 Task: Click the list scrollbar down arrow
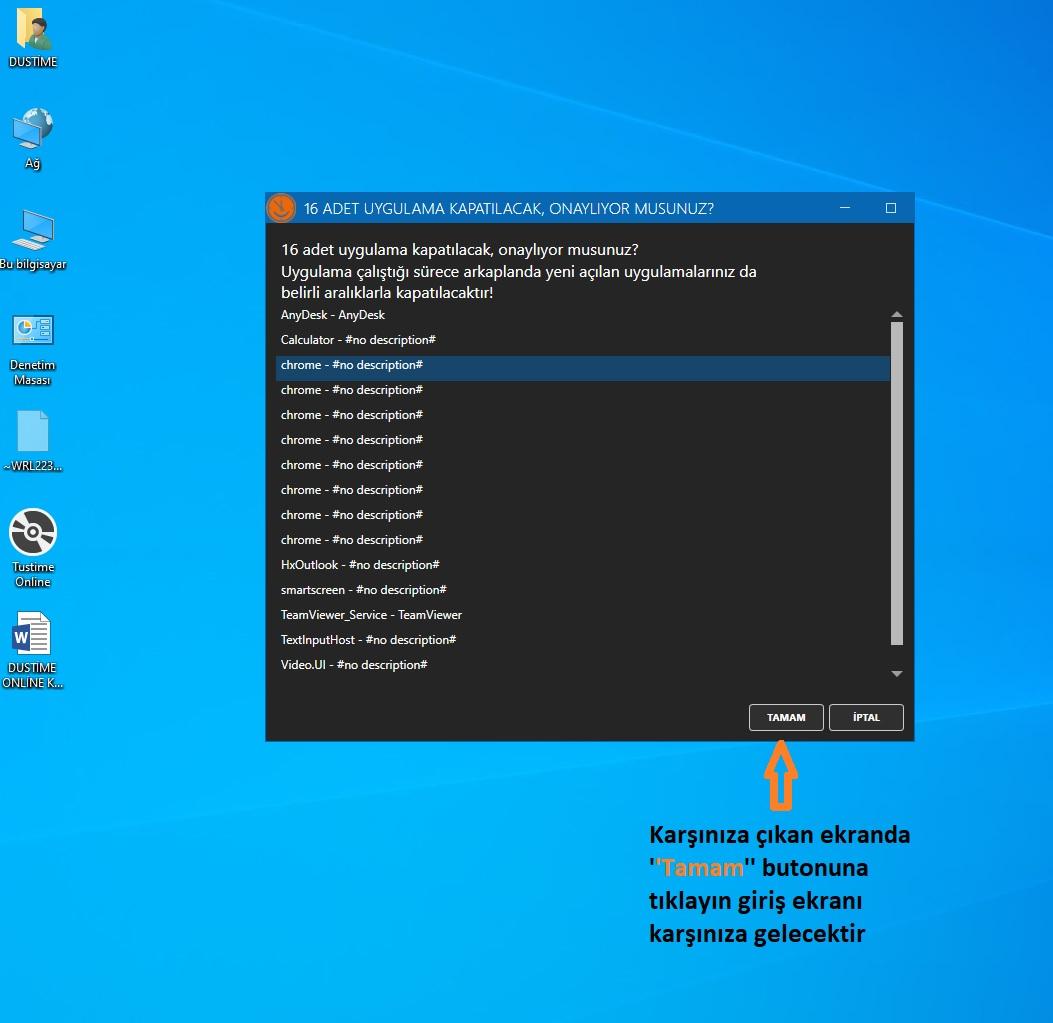(897, 673)
